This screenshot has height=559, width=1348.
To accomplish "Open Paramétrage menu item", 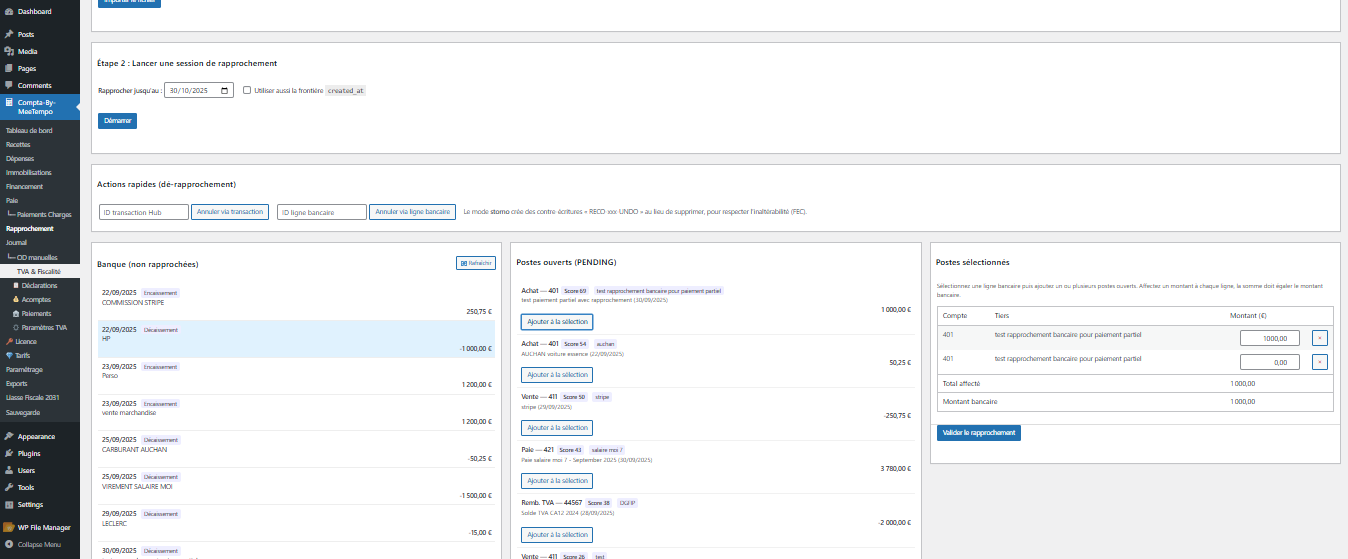I will point(24,369).
